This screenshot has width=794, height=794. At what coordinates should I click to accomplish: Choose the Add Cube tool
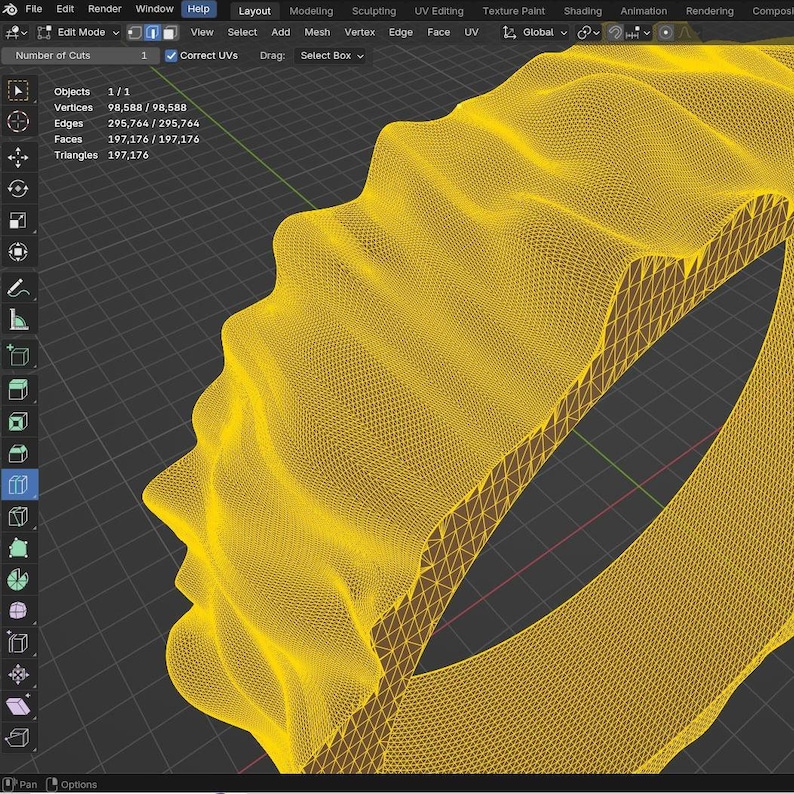click(x=18, y=355)
